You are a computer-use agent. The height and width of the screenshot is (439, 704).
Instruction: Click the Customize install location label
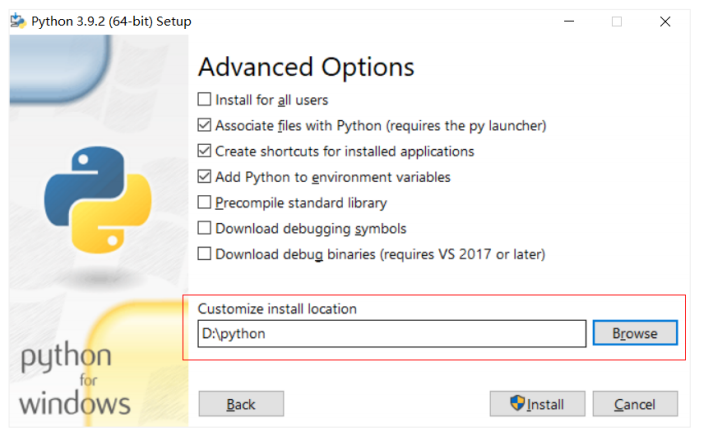(x=277, y=309)
